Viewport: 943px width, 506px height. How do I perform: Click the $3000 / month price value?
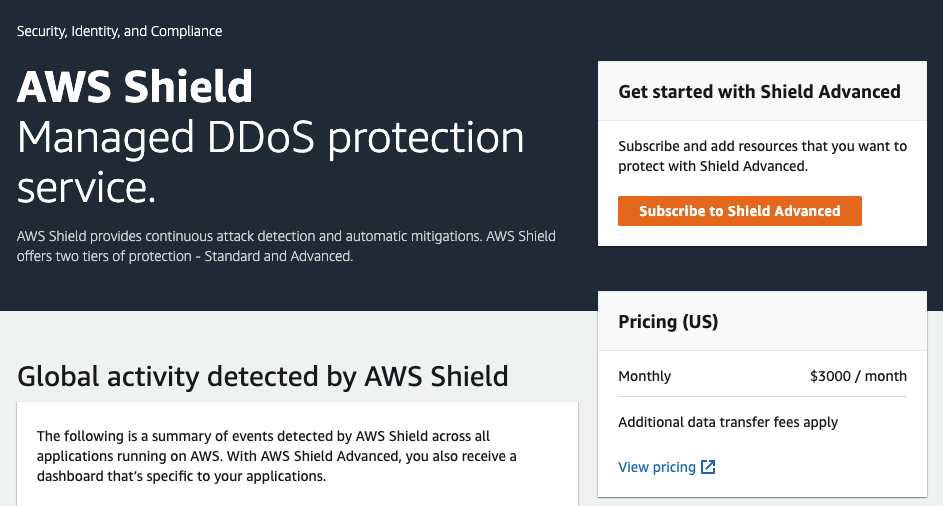tap(858, 376)
